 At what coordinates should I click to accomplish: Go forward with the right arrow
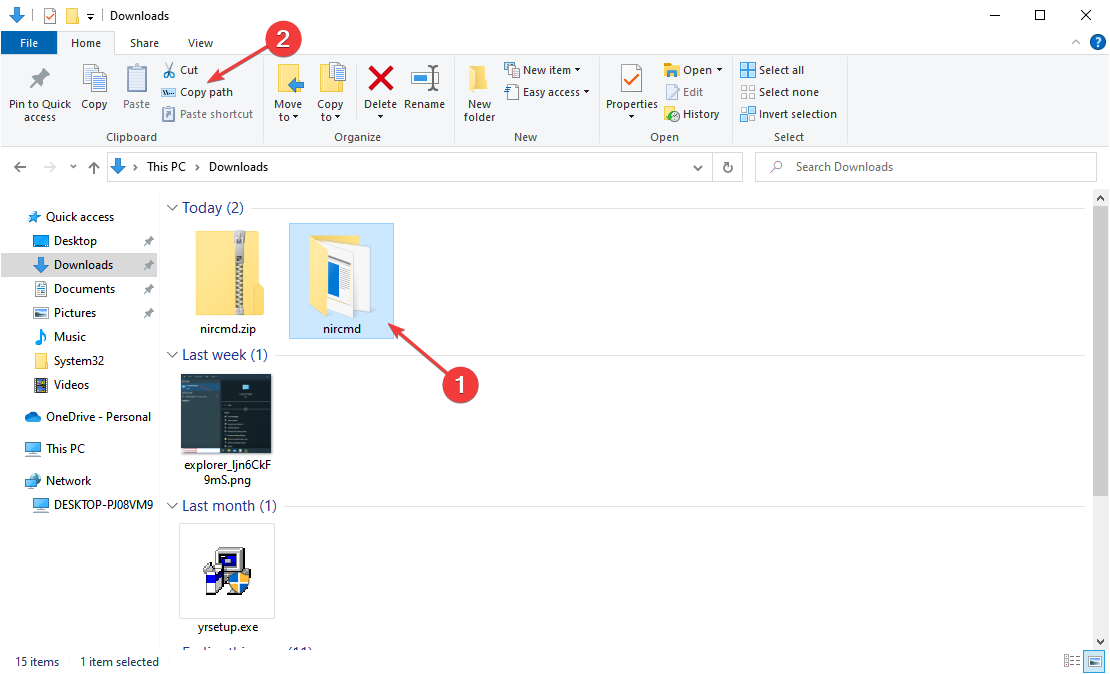50,167
